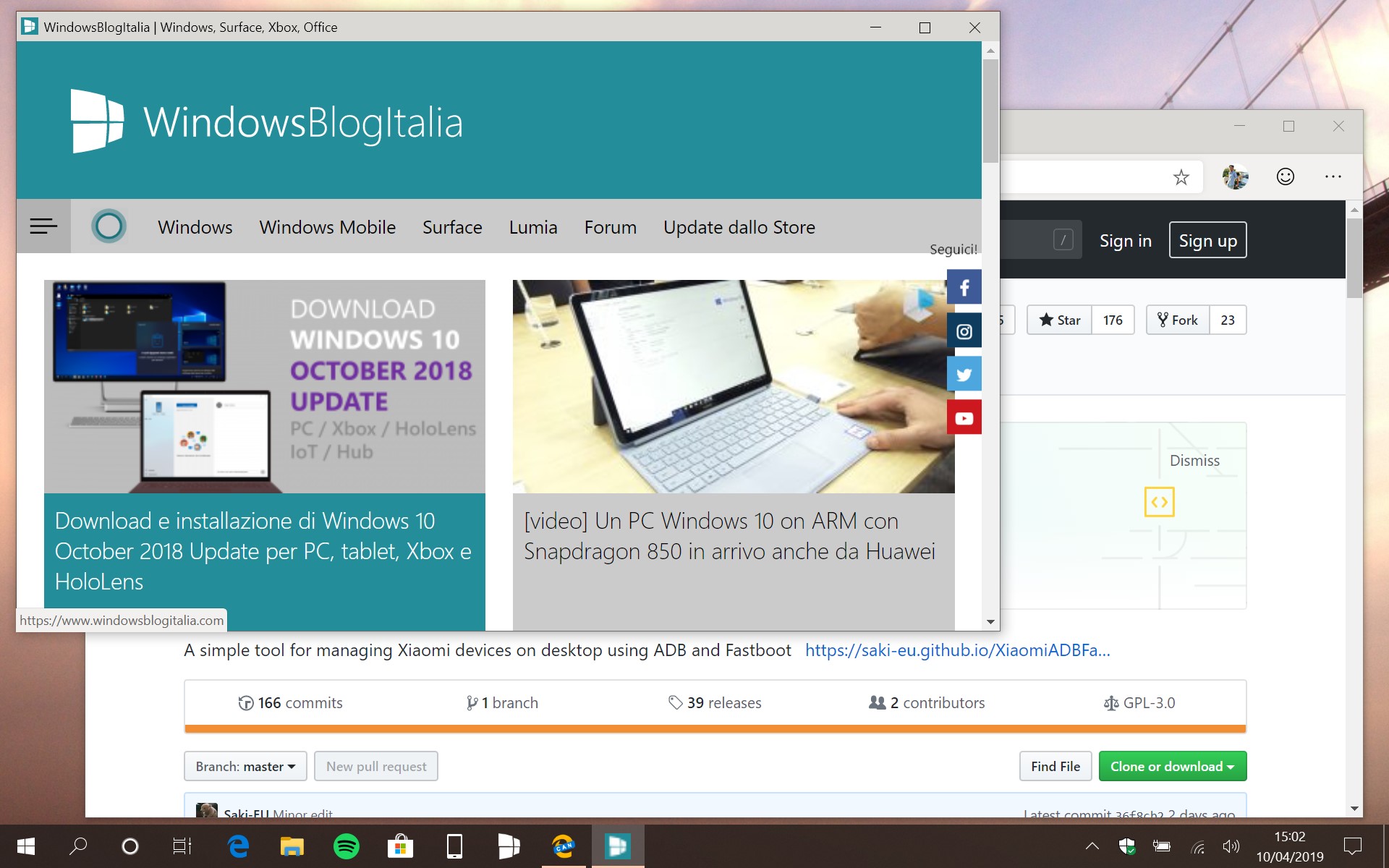
Task: Open the clock and date flyout
Action: pyautogui.click(x=1290, y=846)
